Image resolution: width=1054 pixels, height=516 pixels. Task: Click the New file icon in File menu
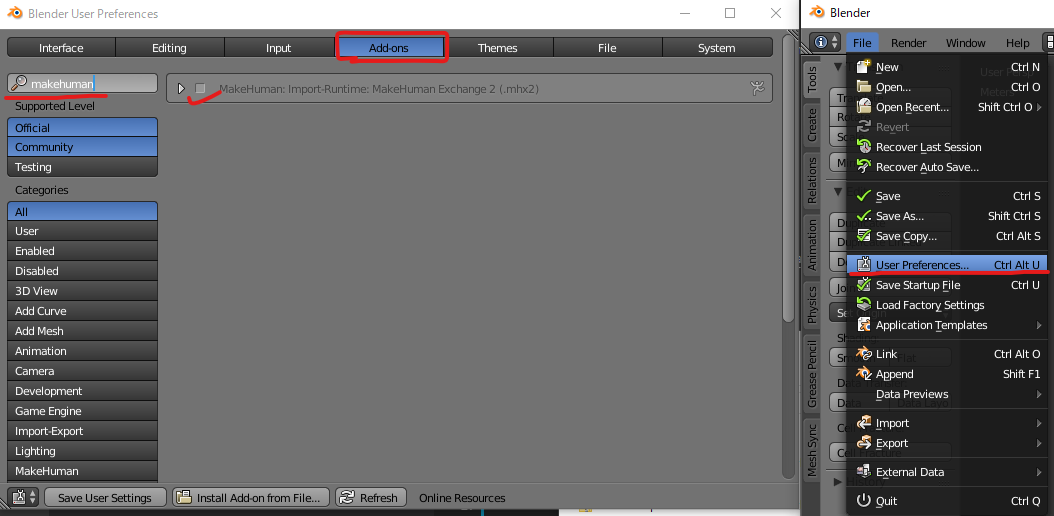[x=864, y=67]
